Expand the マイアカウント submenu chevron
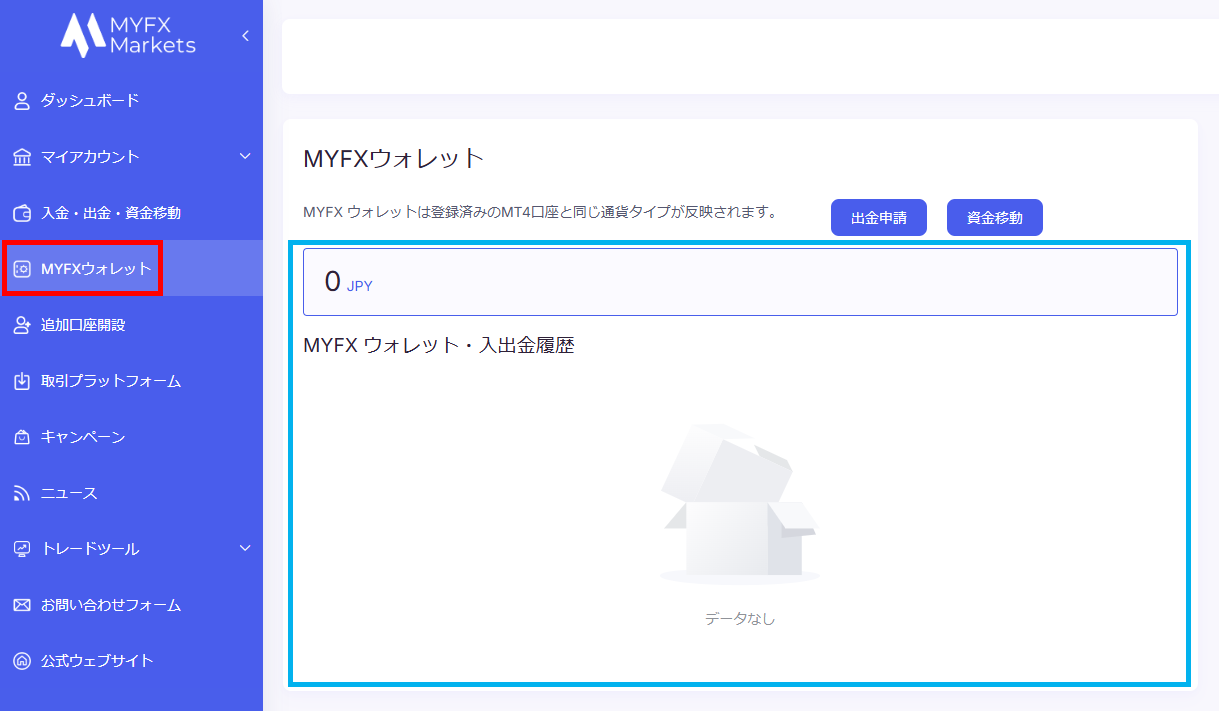Screen dimensions: 1219x711 point(245,157)
